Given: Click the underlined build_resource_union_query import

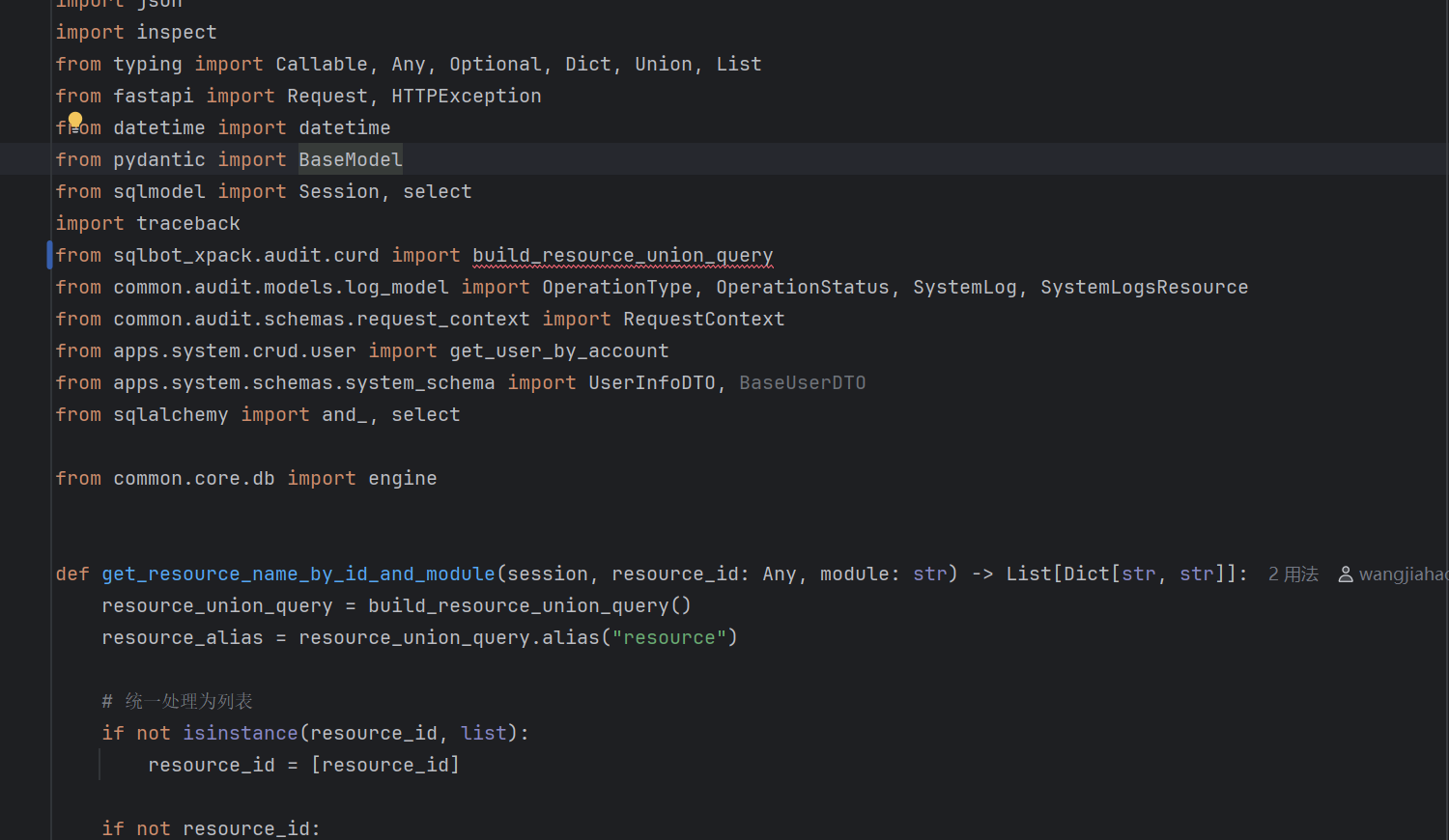Looking at the screenshot, I should 622,256.
